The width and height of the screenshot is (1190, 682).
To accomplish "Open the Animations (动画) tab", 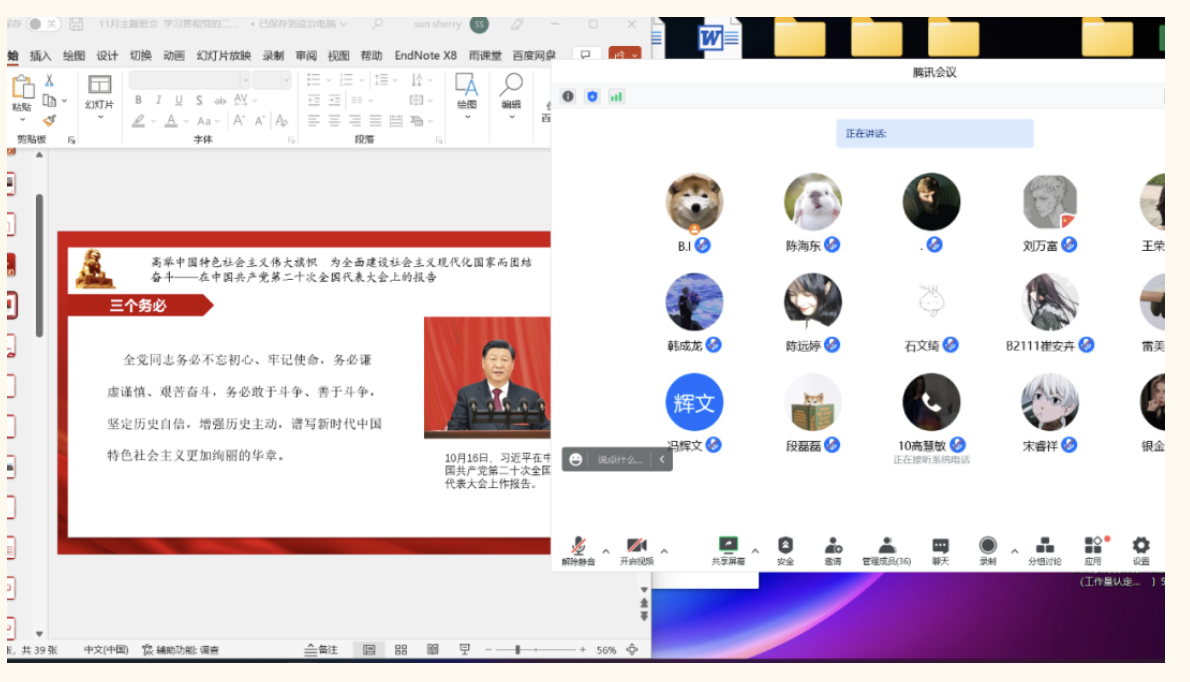I will coord(174,55).
